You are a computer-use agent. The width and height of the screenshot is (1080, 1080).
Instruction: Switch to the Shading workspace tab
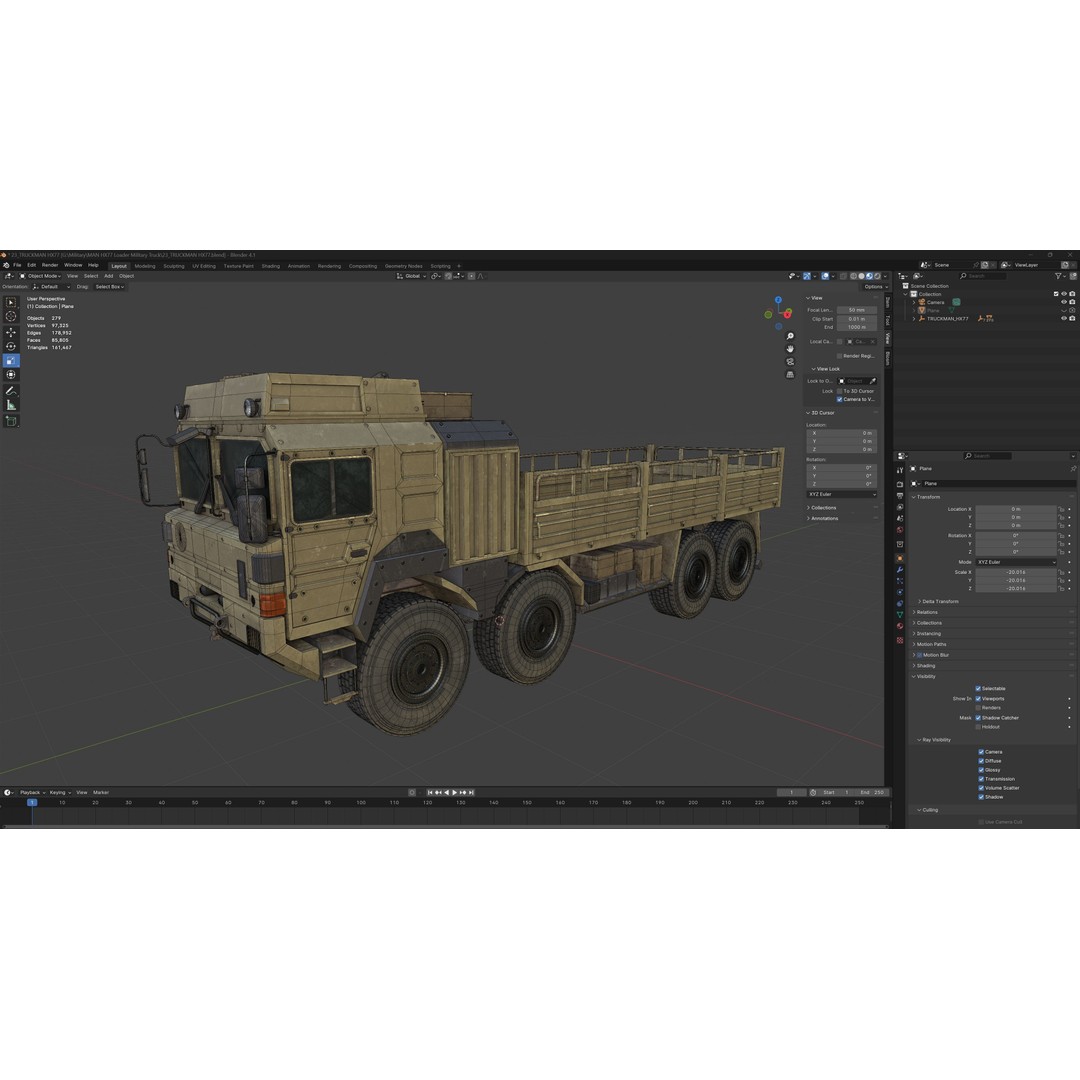click(271, 266)
